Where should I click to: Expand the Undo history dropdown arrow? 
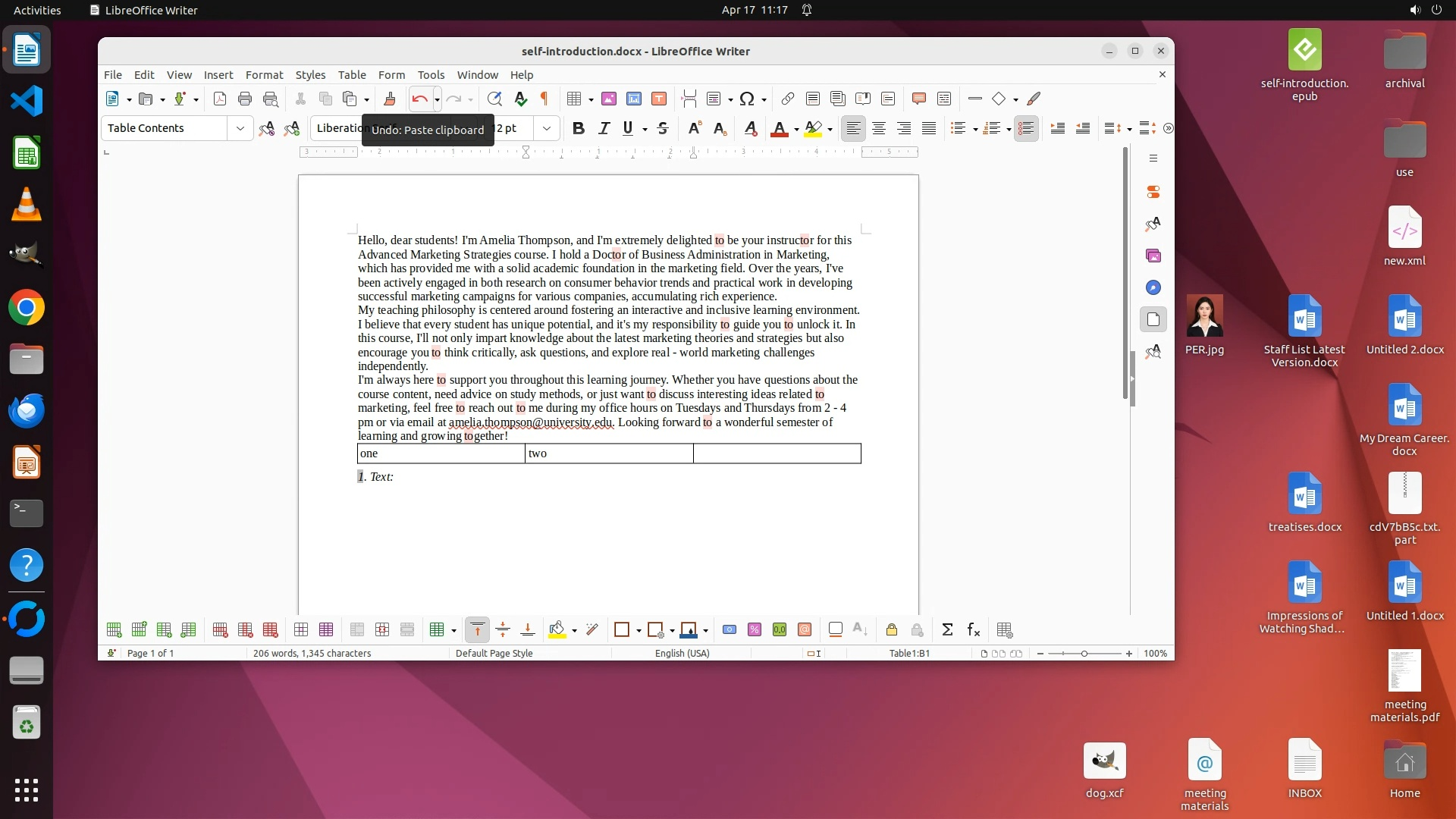click(437, 99)
